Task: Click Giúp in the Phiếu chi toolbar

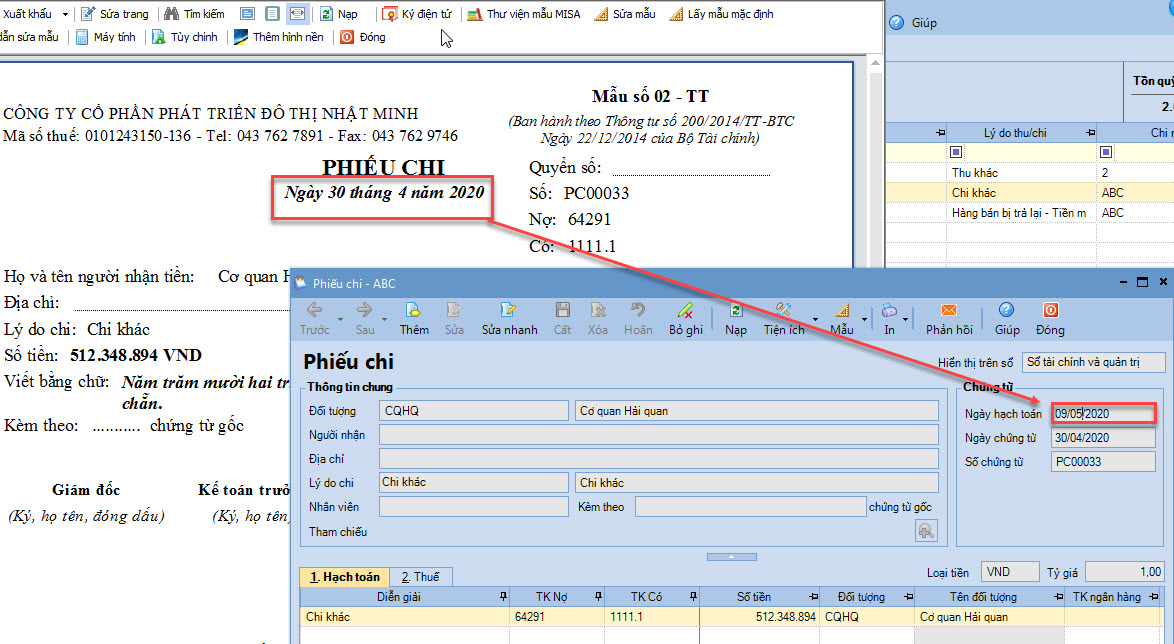Action: [1007, 318]
